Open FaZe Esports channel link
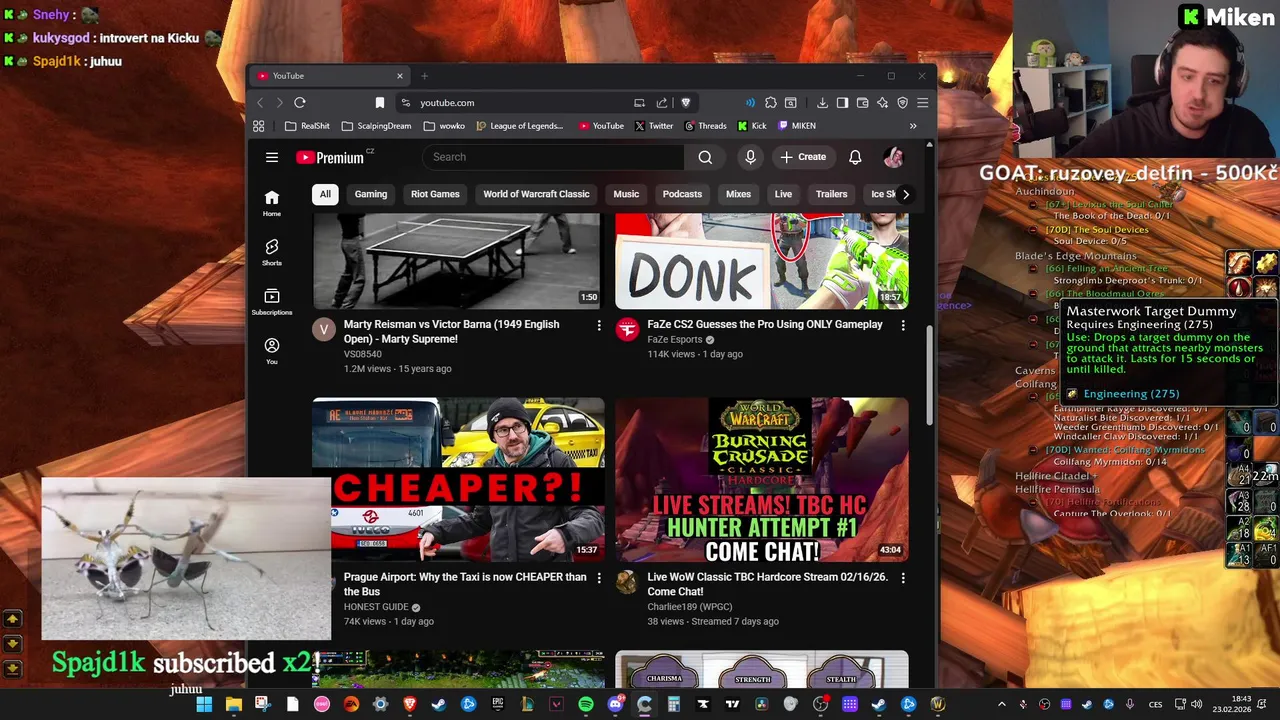Viewport: 1280px width, 720px height. click(675, 339)
